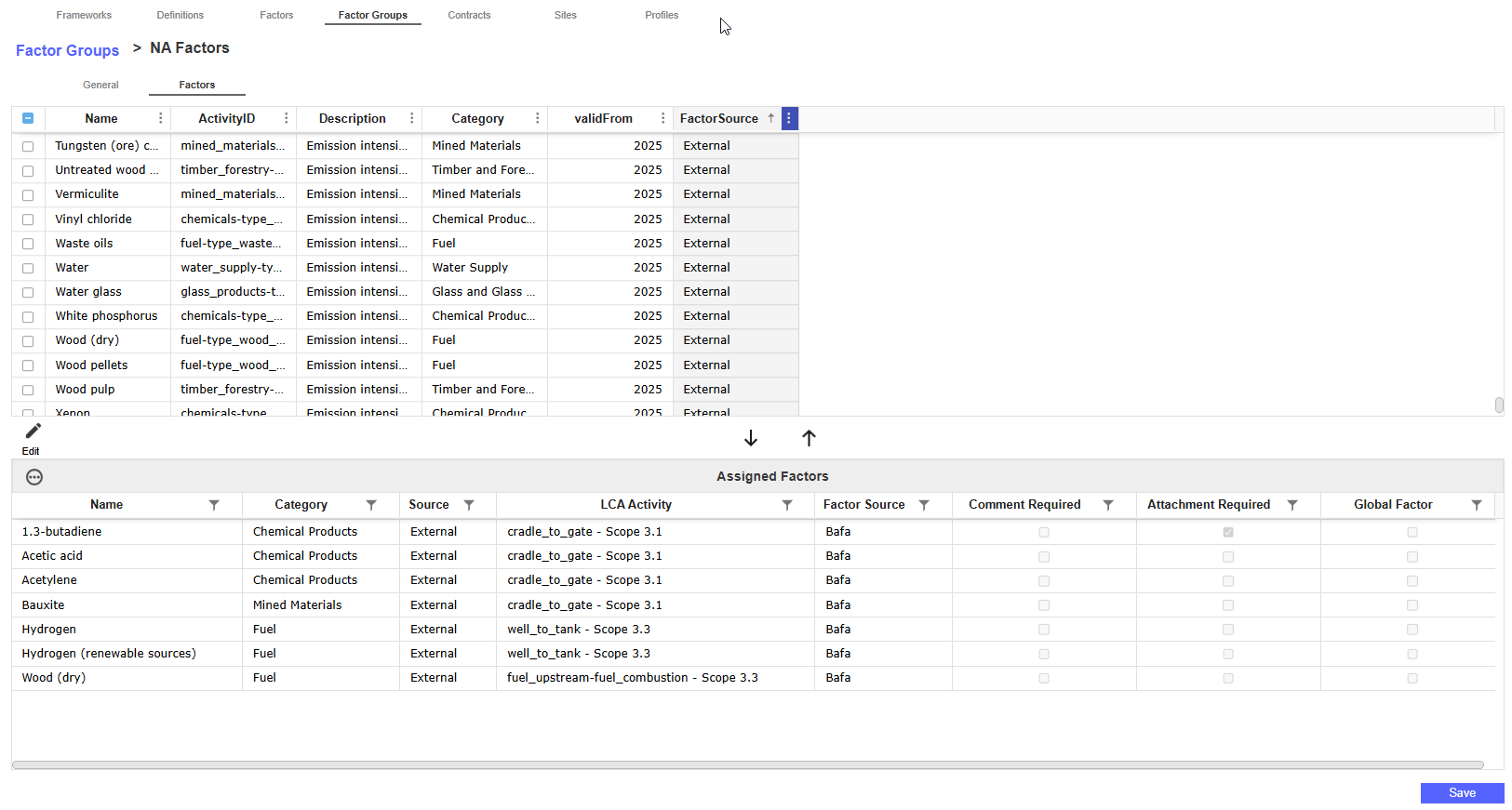Viewport: 1512px width, 810px height.
Task: Click the vertical scrollbar thumb of factors grid
Action: click(x=1499, y=405)
